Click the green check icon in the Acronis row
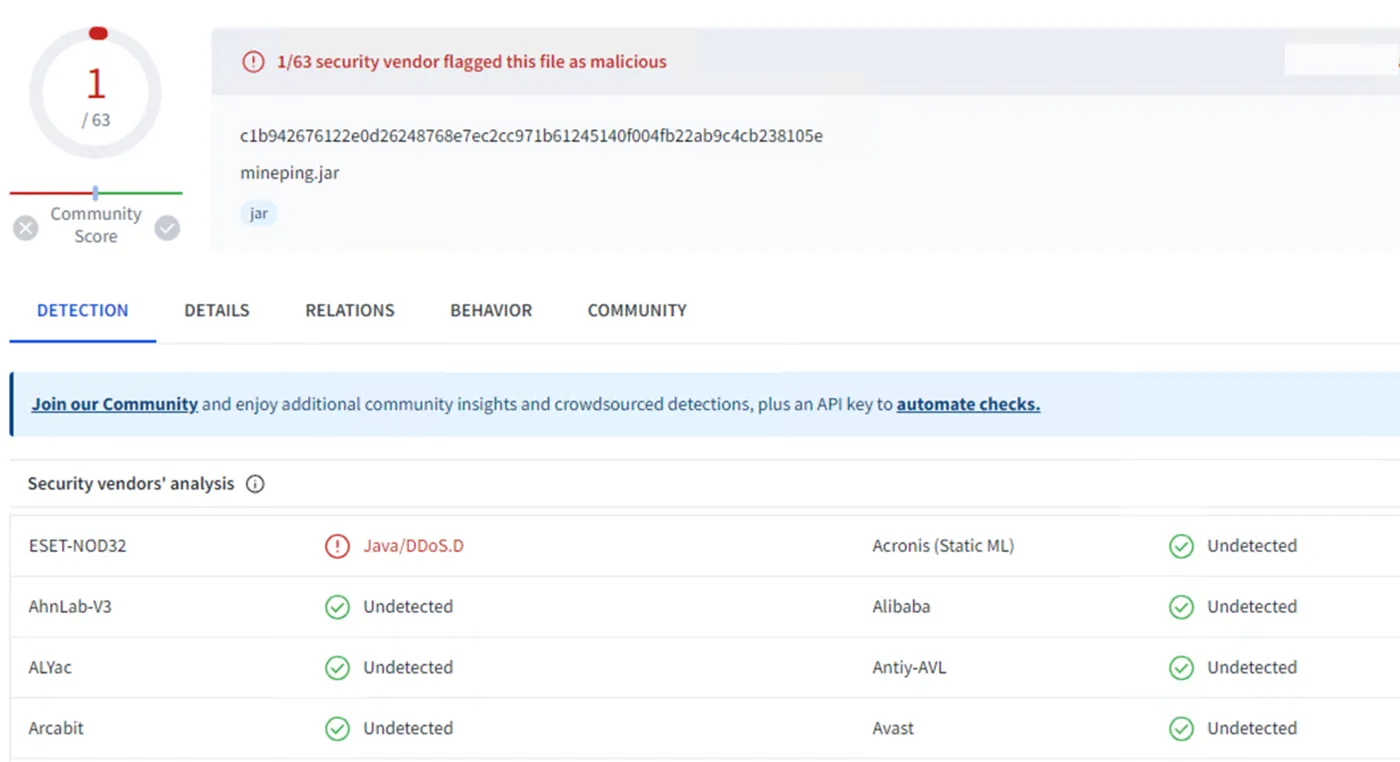 click(1182, 546)
